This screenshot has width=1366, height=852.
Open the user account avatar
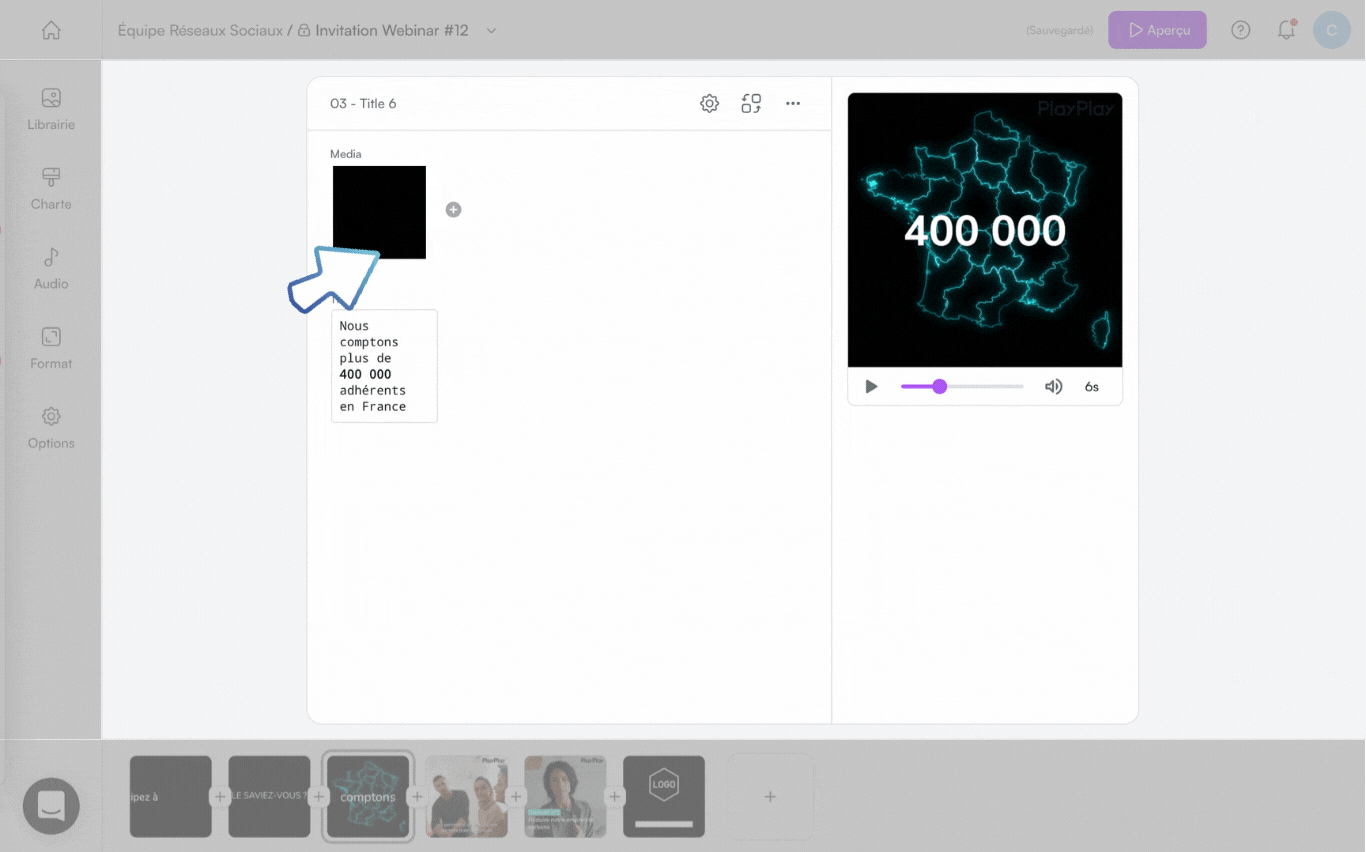pyautogui.click(x=1331, y=30)
